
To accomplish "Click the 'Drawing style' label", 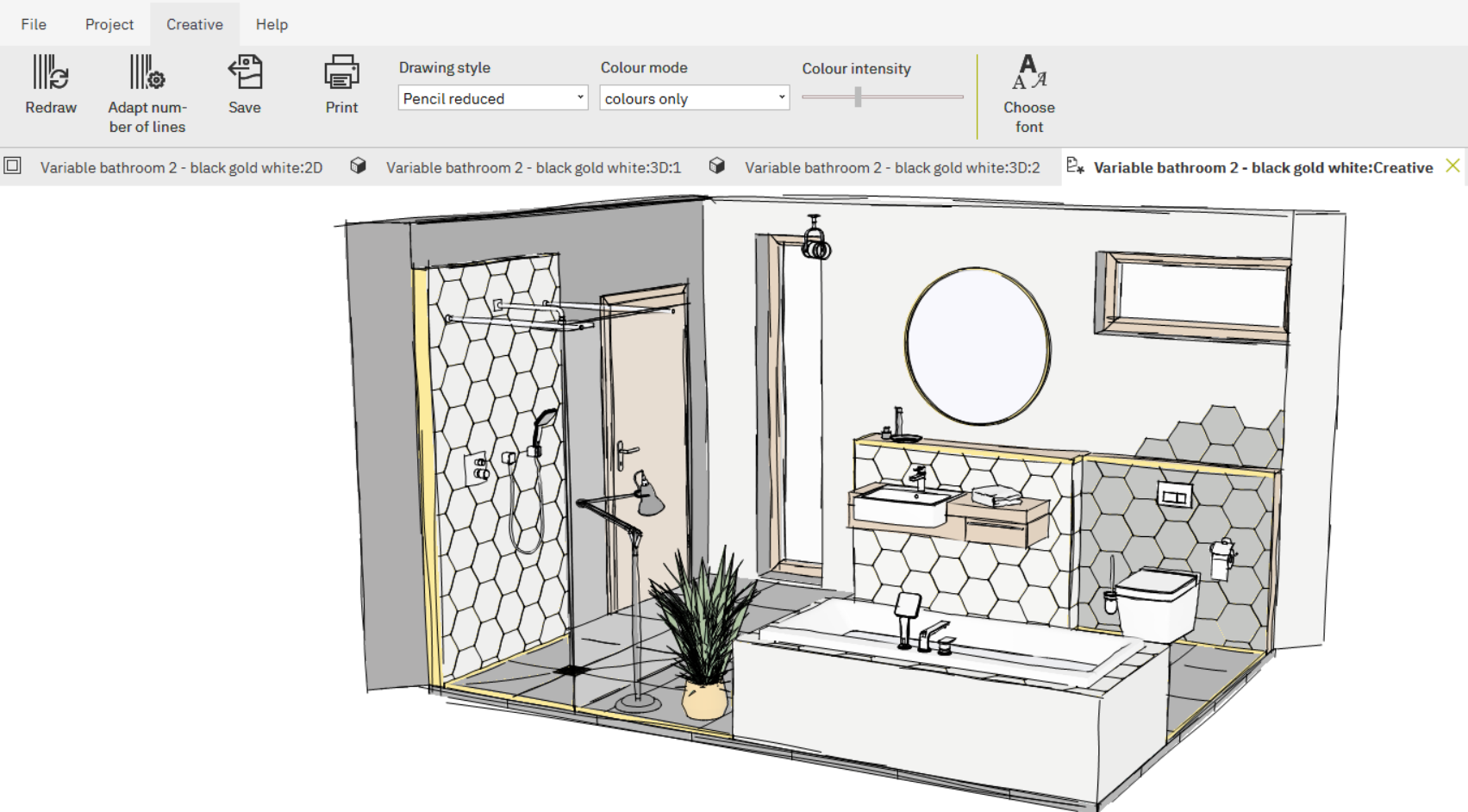I will (445, 67).
